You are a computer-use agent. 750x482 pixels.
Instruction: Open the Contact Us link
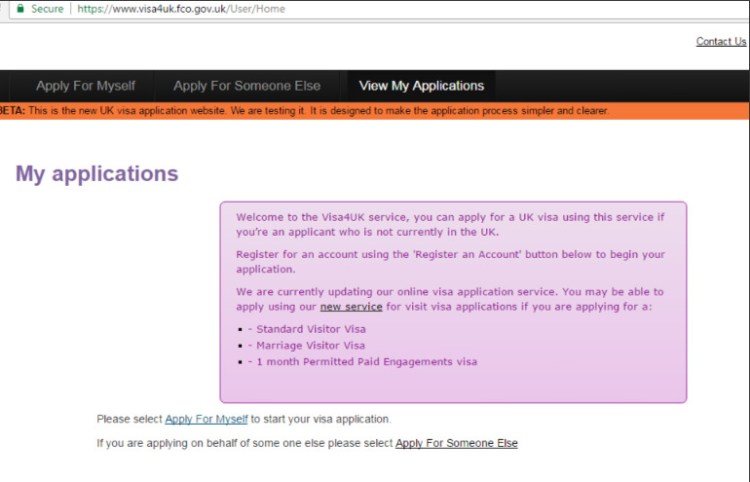(721, 41)
